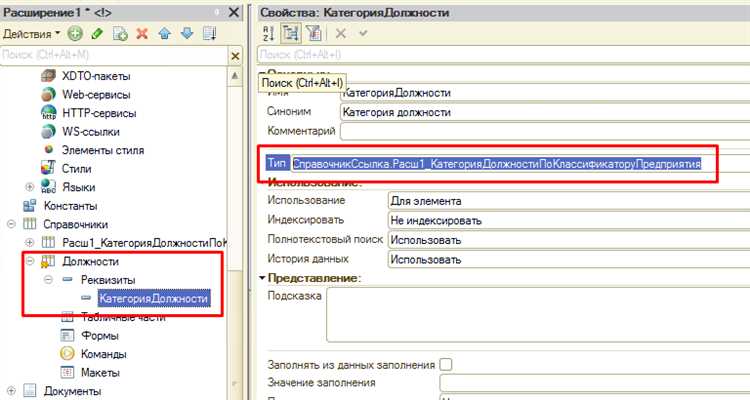This screenshot has width=750, height=400.
Task: Collapse the Реквизиты node under Должности
Action: pos(48,280)
